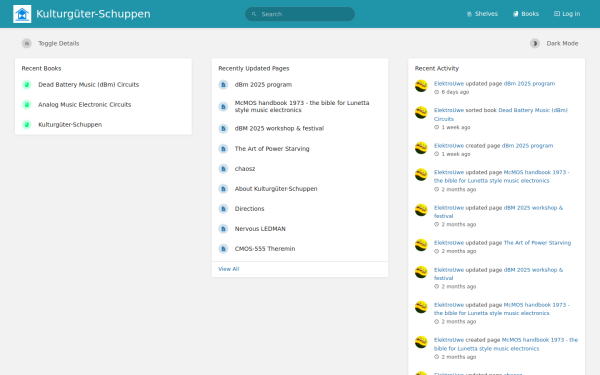Open the Nervous LEDMAN page

tap(260, 229)
